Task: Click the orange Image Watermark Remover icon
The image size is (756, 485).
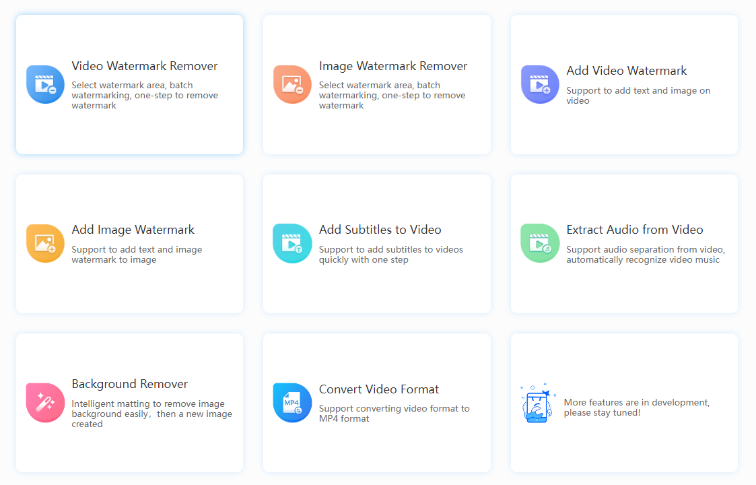Action: coord(292,84)
